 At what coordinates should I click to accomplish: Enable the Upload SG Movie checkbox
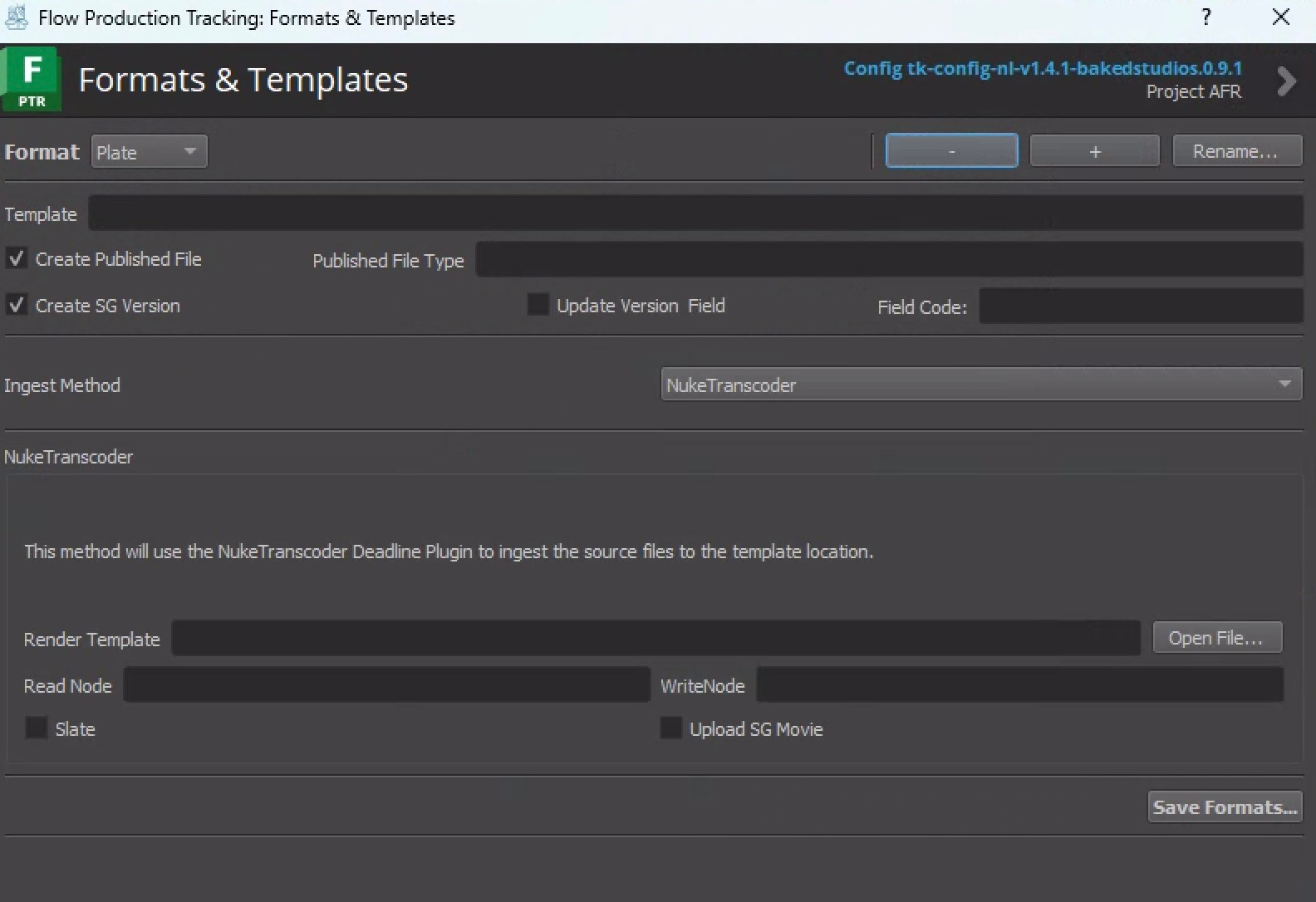pyautogui.click(x=670, y=728)
